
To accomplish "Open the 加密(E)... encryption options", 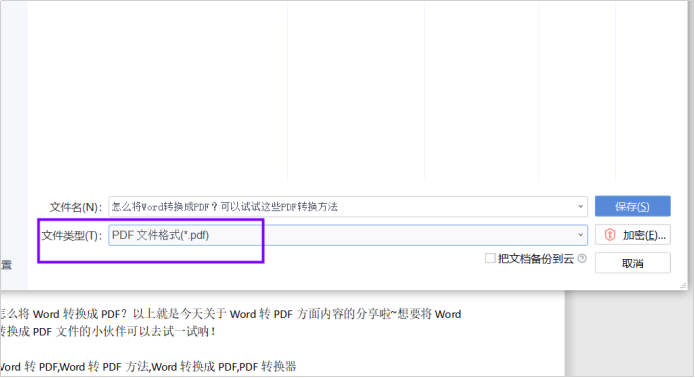I will (x=633, y=235).
